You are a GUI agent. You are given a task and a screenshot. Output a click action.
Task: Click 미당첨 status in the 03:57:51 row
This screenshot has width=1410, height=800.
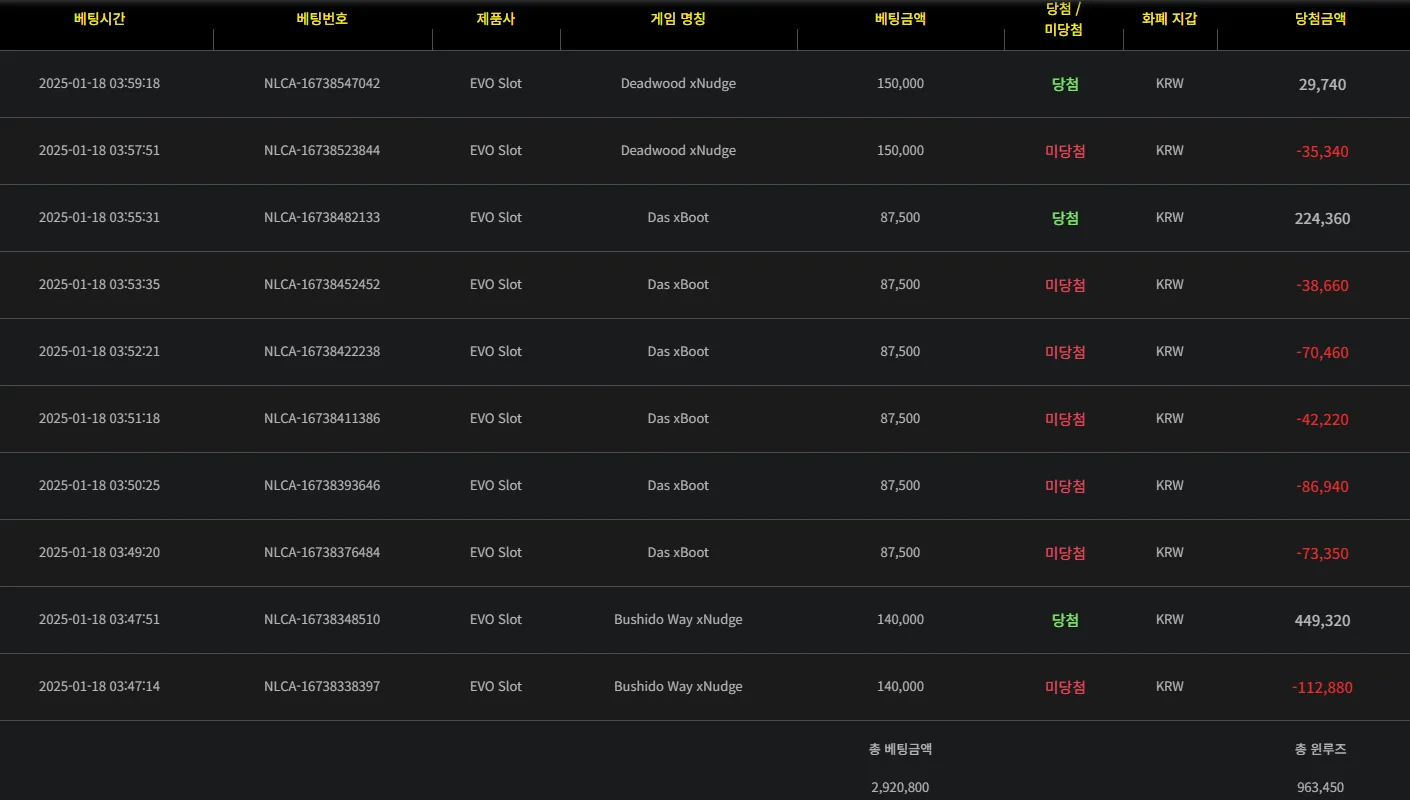tap(1065, 152)
